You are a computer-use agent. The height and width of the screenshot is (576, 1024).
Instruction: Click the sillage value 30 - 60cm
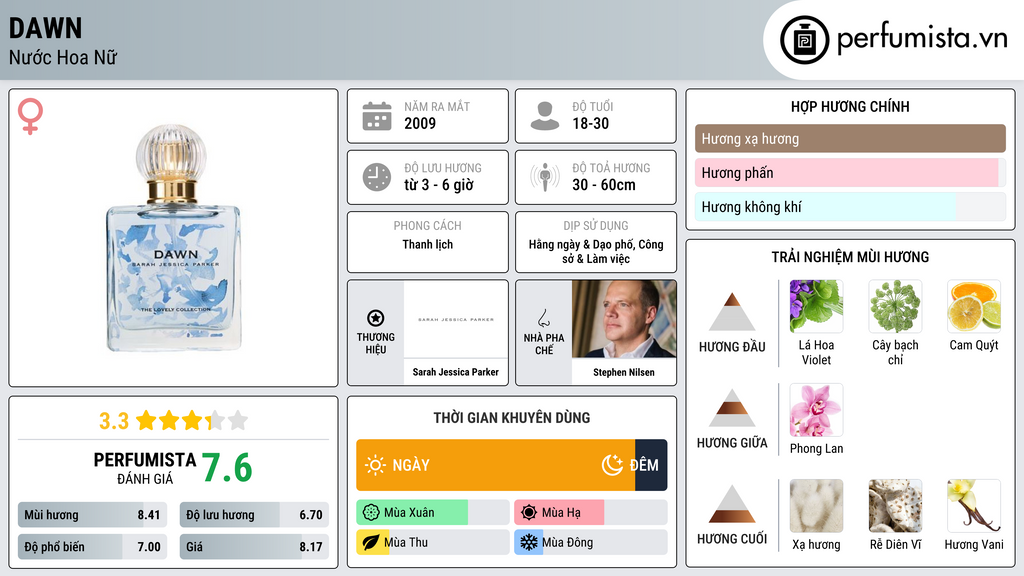(604, 185)
